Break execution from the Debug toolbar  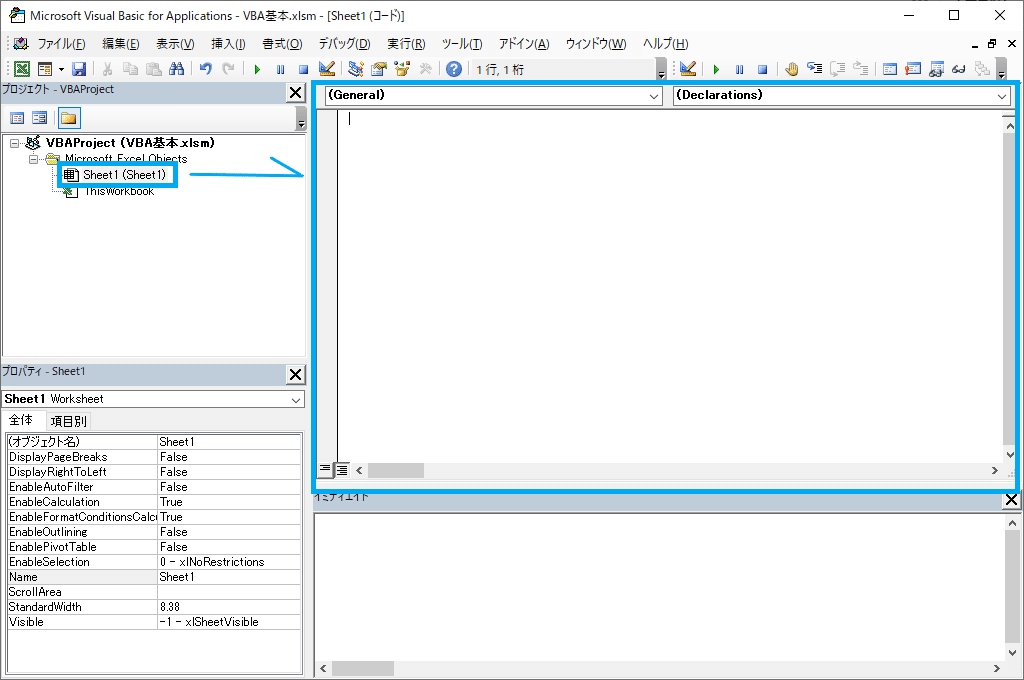(x=739, y=69)
